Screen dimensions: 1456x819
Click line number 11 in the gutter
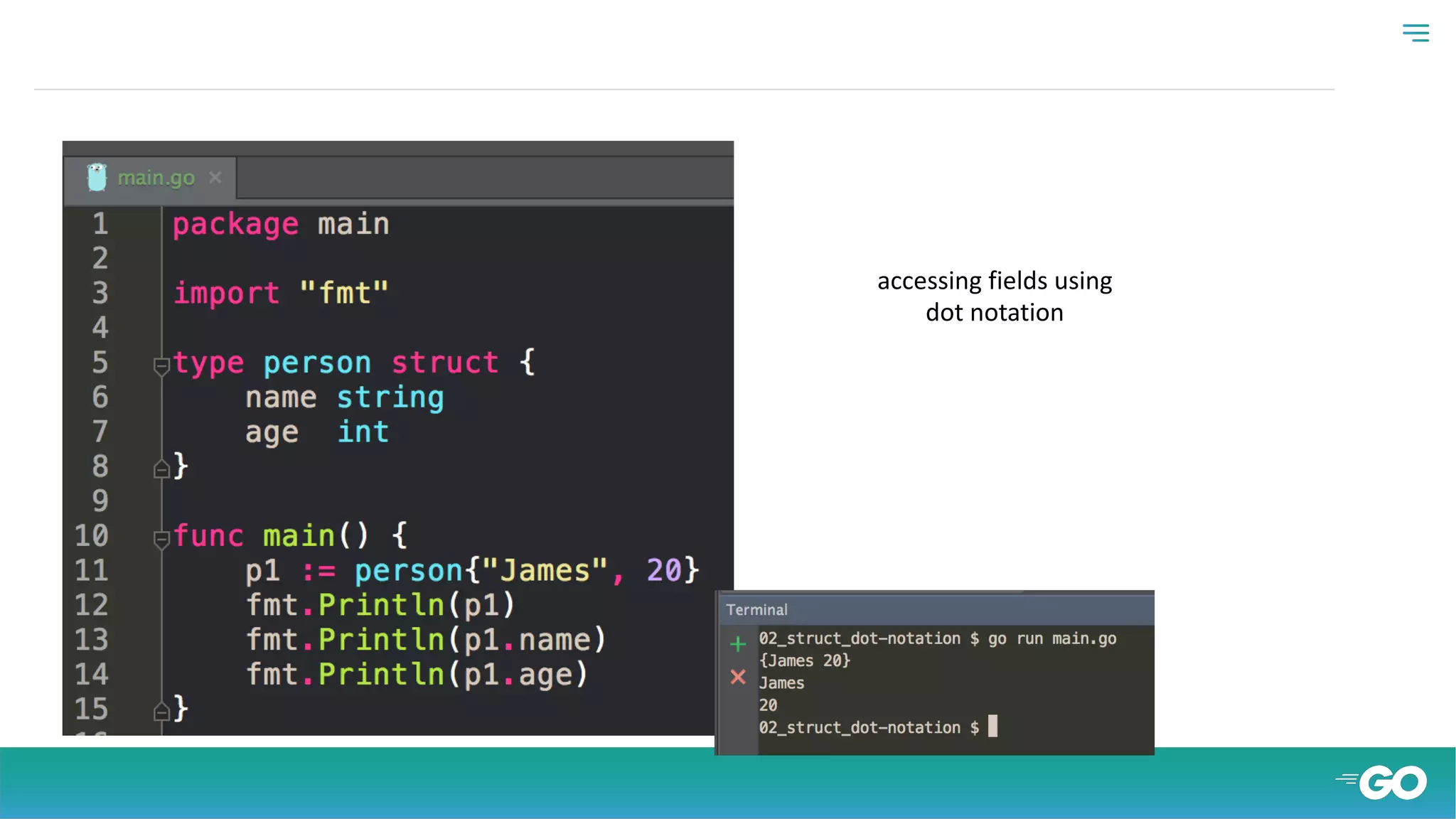click(92, 570)
